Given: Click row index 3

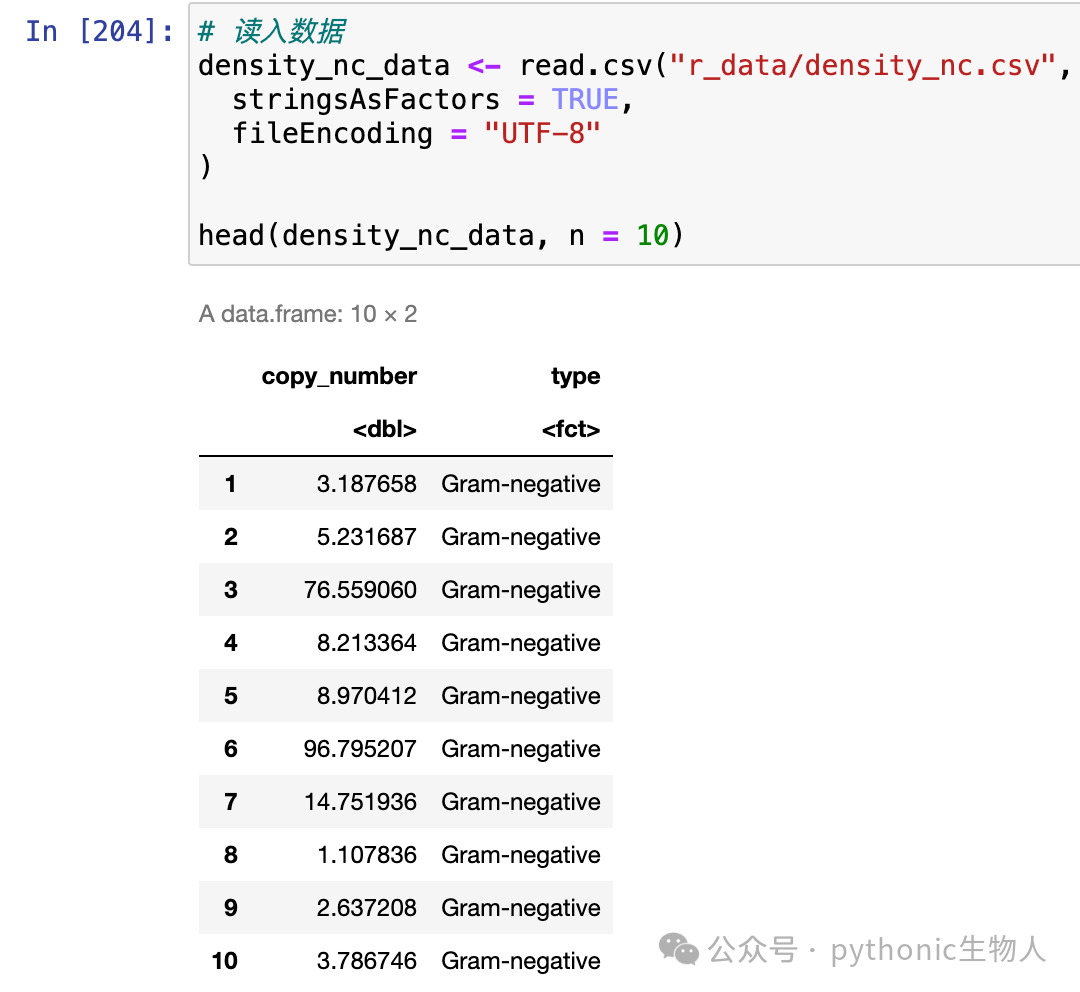Looking at the screenshot, I should [x=231, y=590].
